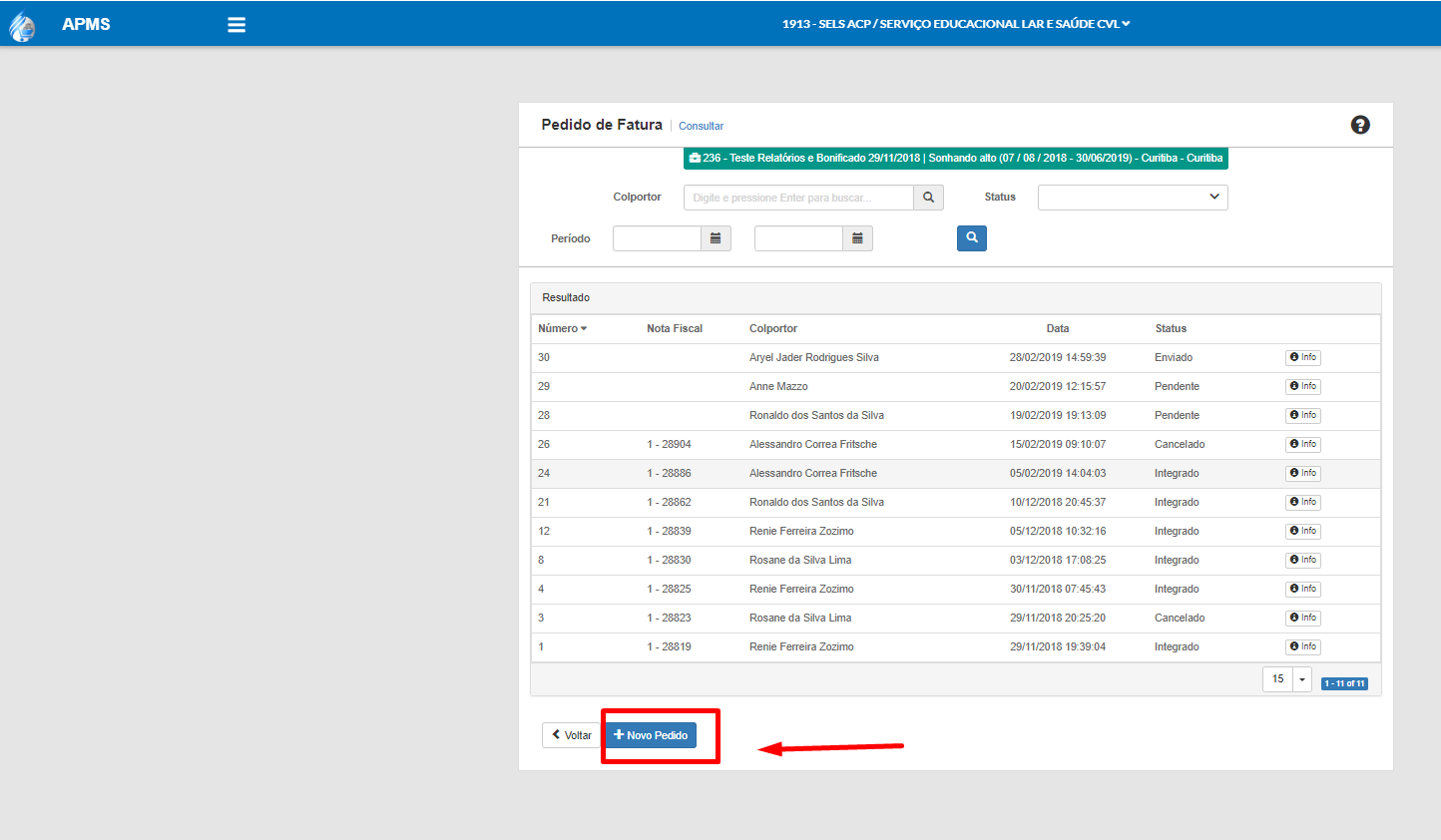Viewport: 1441px width, 840px height.
Task: Focus the Período start date field
Action: coord(657,238)
